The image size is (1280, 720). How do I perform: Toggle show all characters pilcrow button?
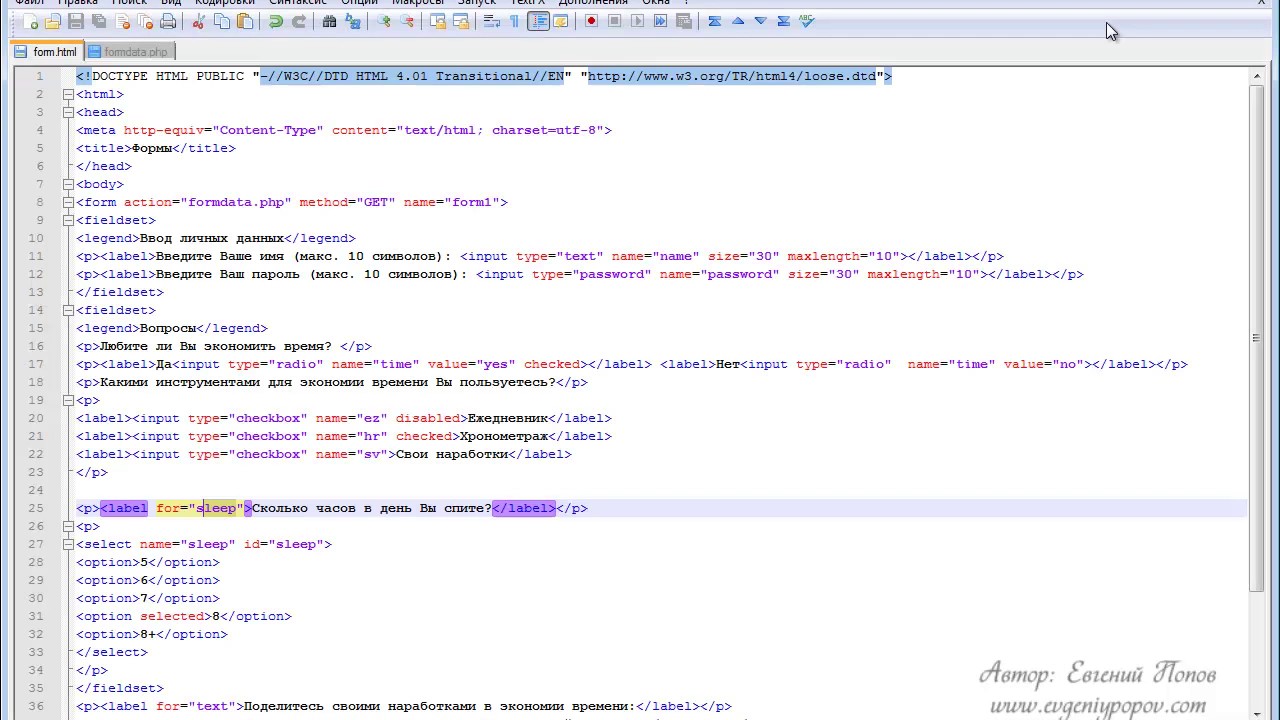(515, 21)
